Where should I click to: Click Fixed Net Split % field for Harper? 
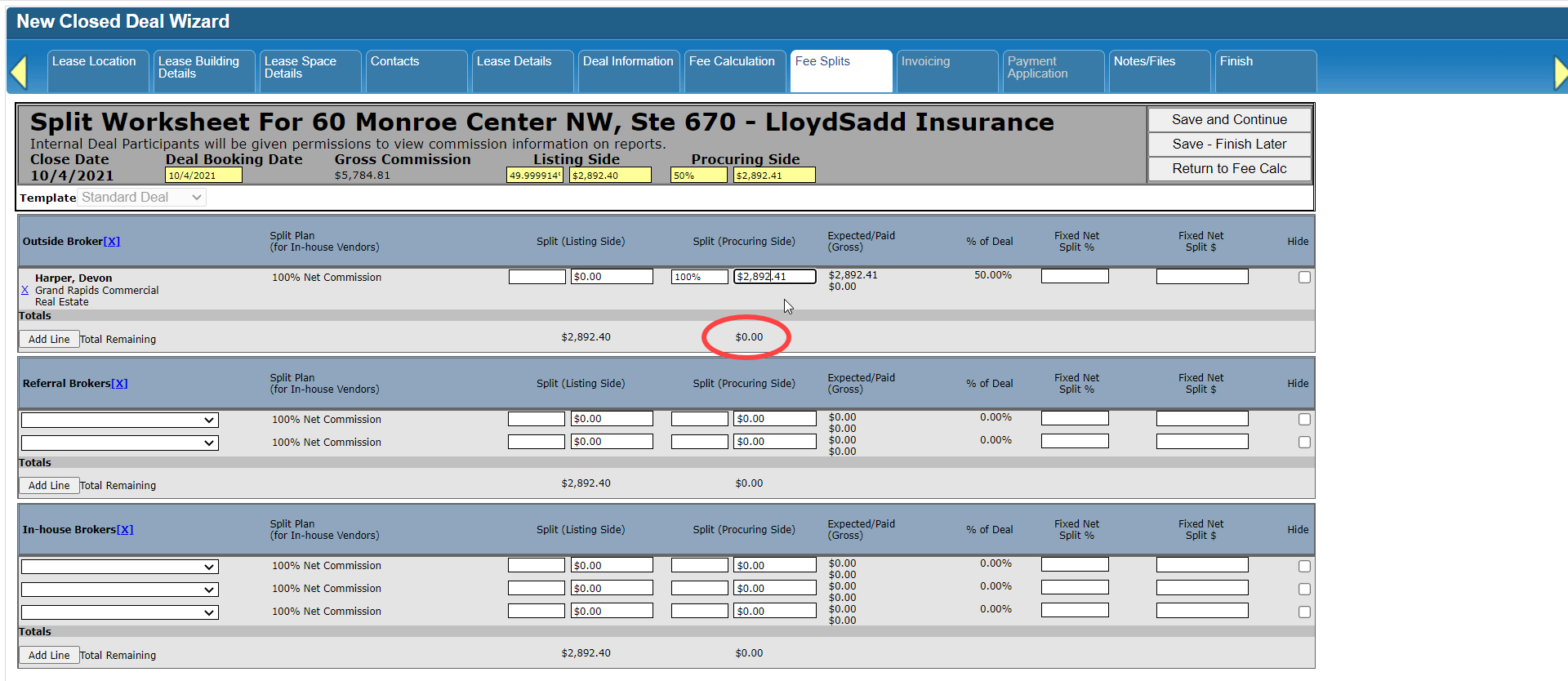click(1075, 276)
